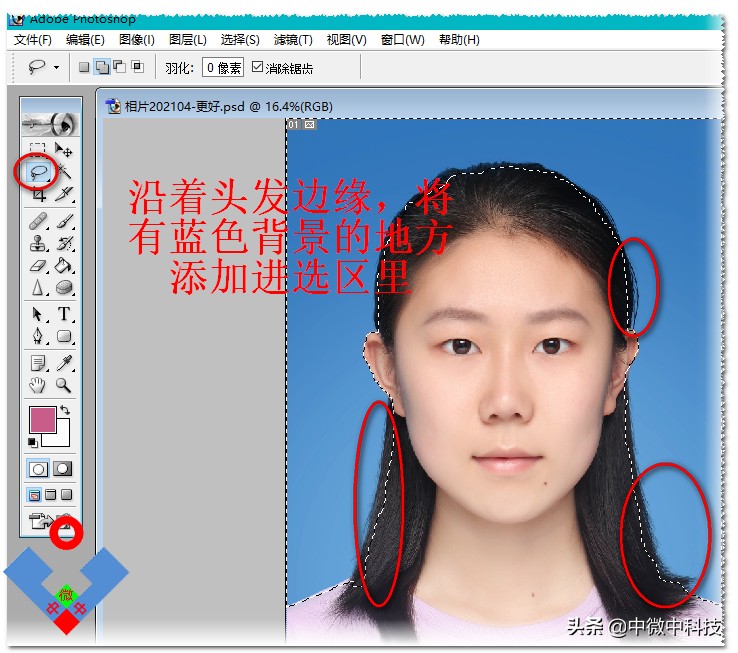This screenshot has height=653, width=738.
Task: Select the Paint Bucket tool
Action: [64, 266]
